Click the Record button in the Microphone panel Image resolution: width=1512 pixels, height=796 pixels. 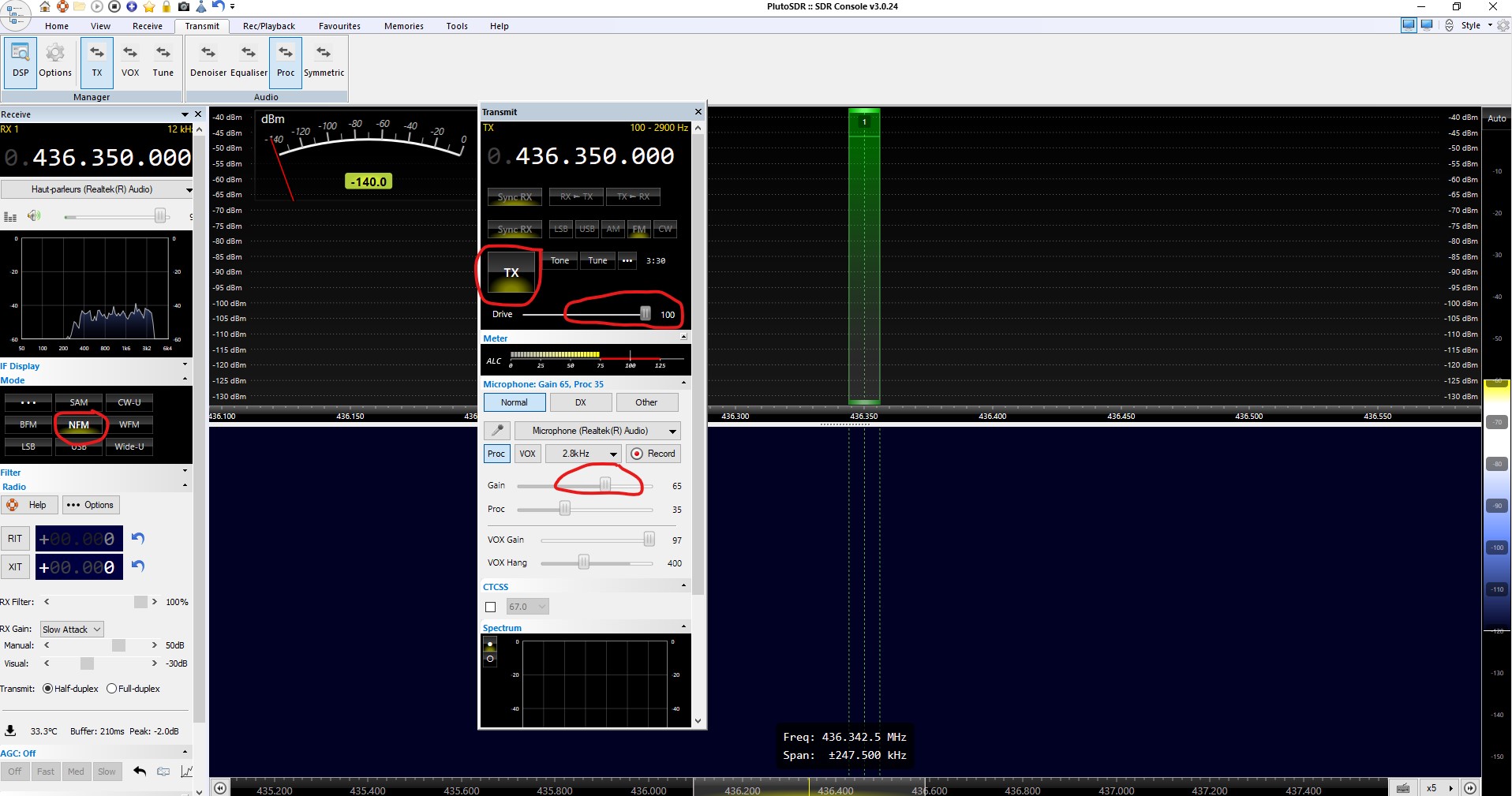pyautogui.click(x=653, y=454)
